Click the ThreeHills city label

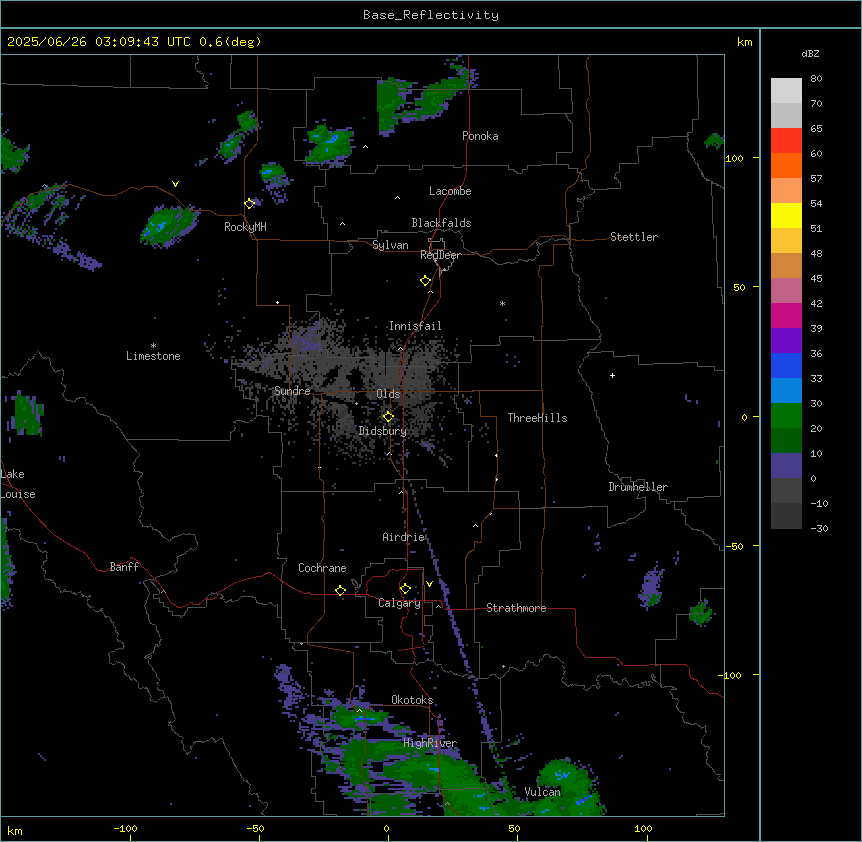(537, 418)
